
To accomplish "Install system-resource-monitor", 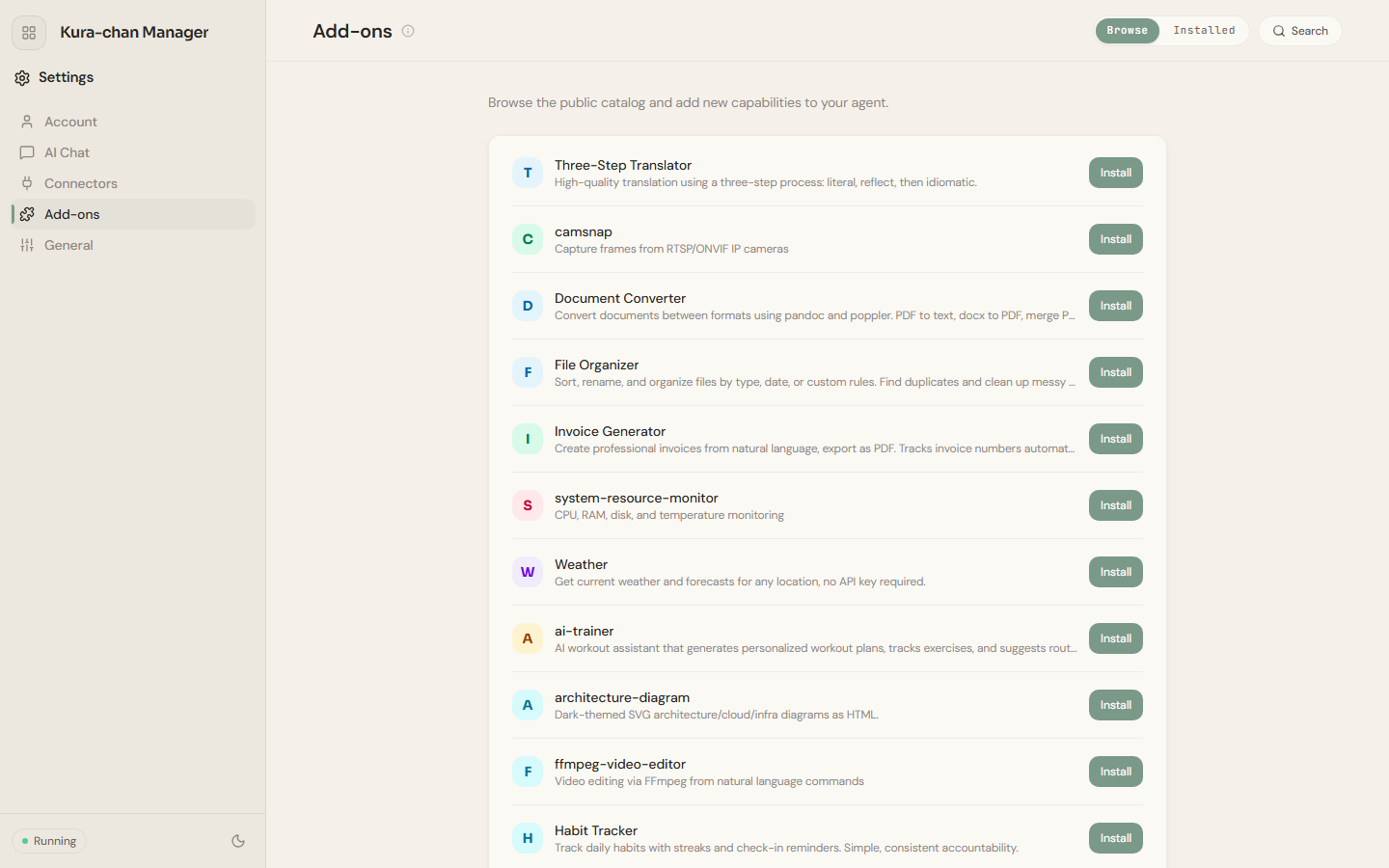I will coord(1115,505).
